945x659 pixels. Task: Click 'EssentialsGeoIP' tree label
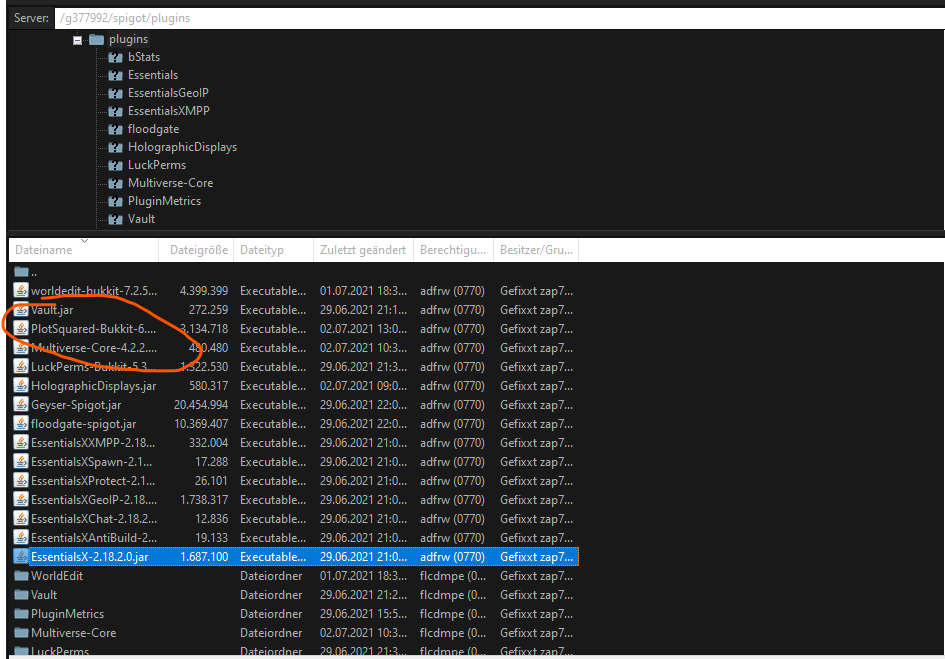(168, 93)
